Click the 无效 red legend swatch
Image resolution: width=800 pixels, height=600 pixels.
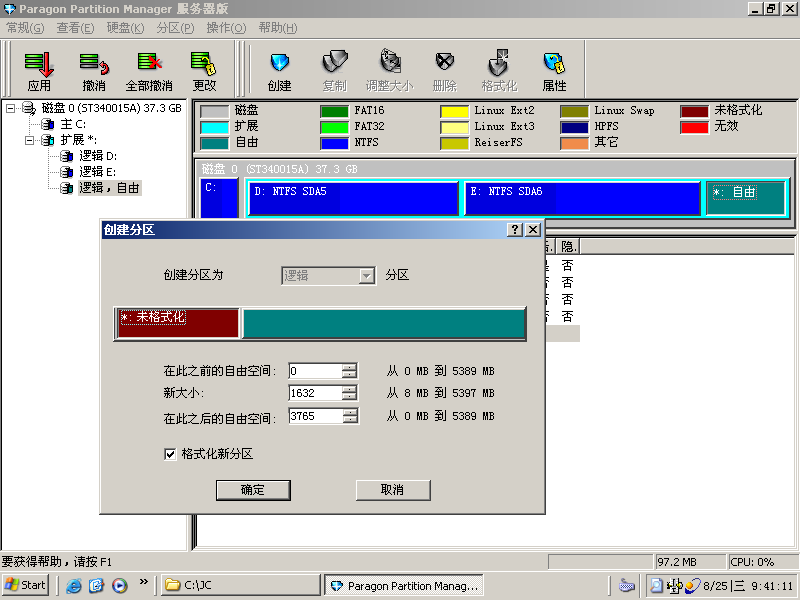(x=694, y=127)
